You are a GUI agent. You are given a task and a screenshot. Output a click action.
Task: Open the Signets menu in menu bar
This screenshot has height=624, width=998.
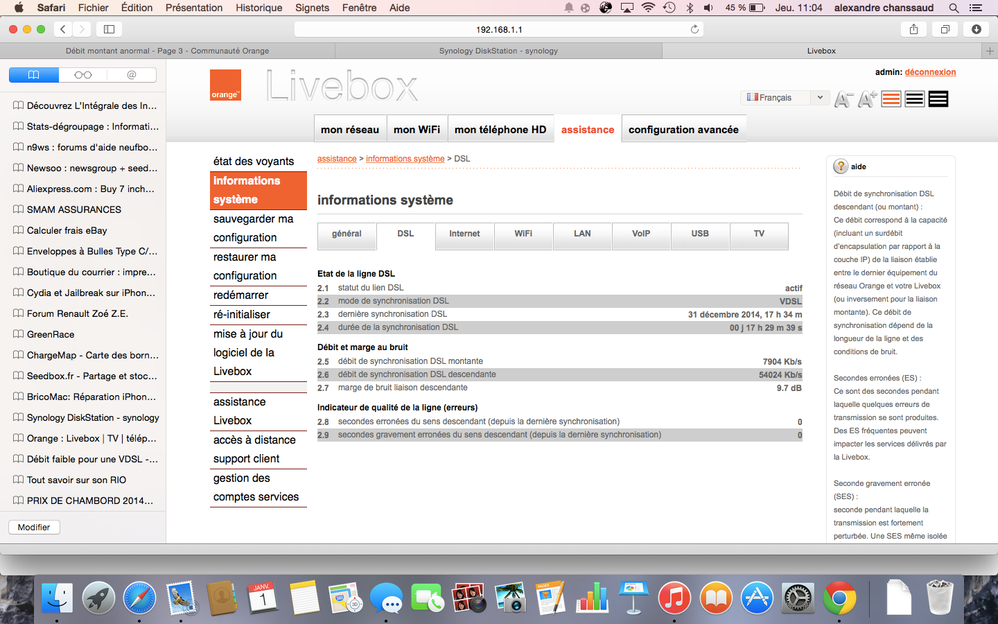(x=312, y=8)
